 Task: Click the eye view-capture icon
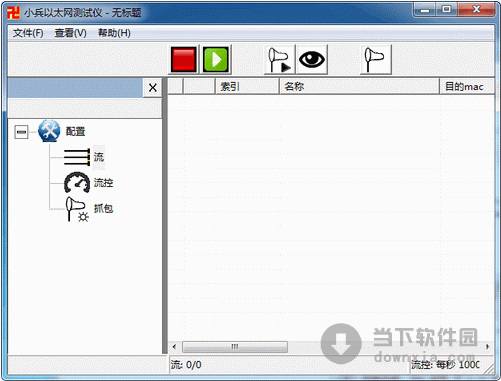click(x=312, y=60)
